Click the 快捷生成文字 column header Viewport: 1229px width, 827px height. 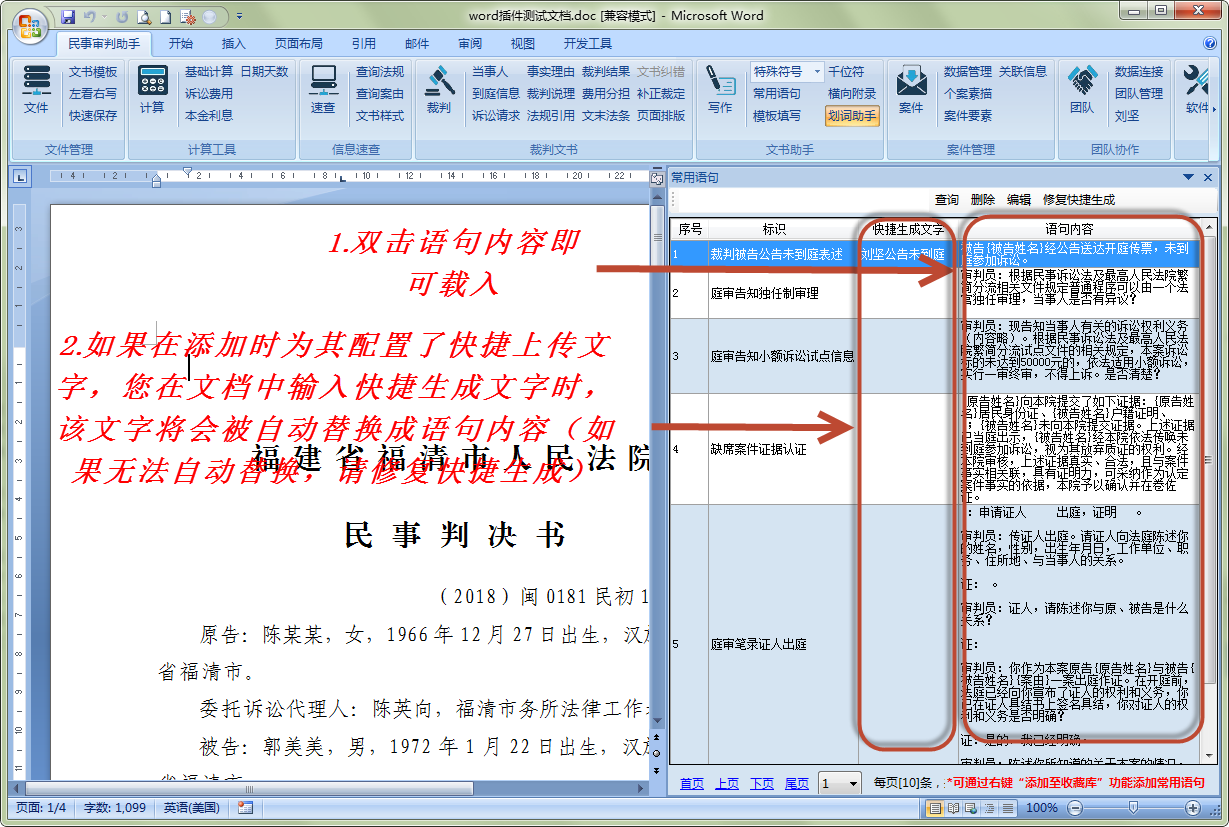[908, 229]
